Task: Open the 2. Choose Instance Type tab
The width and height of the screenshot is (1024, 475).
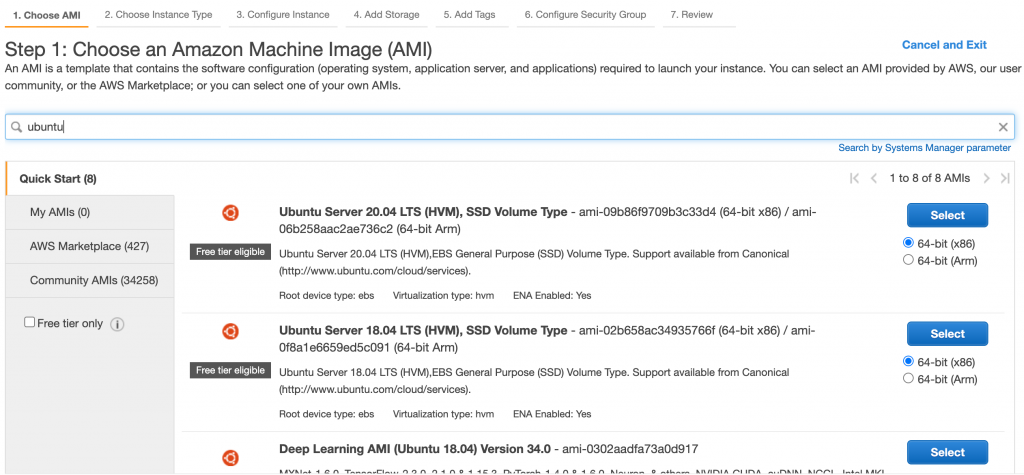Action: pyautogui.click(x=159, y=14)
